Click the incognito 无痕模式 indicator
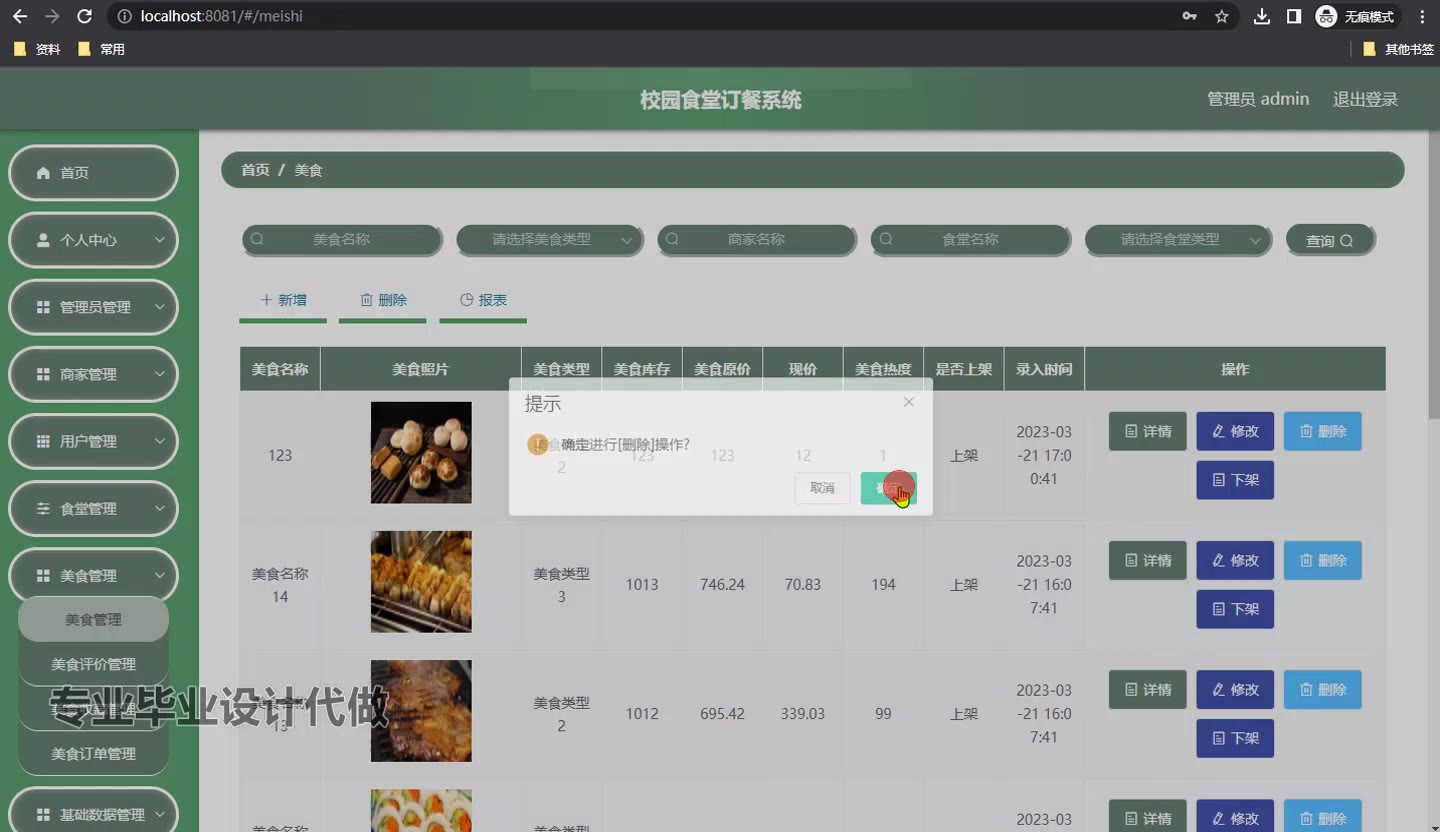 pyautogui.click(x=1356, y=16)
